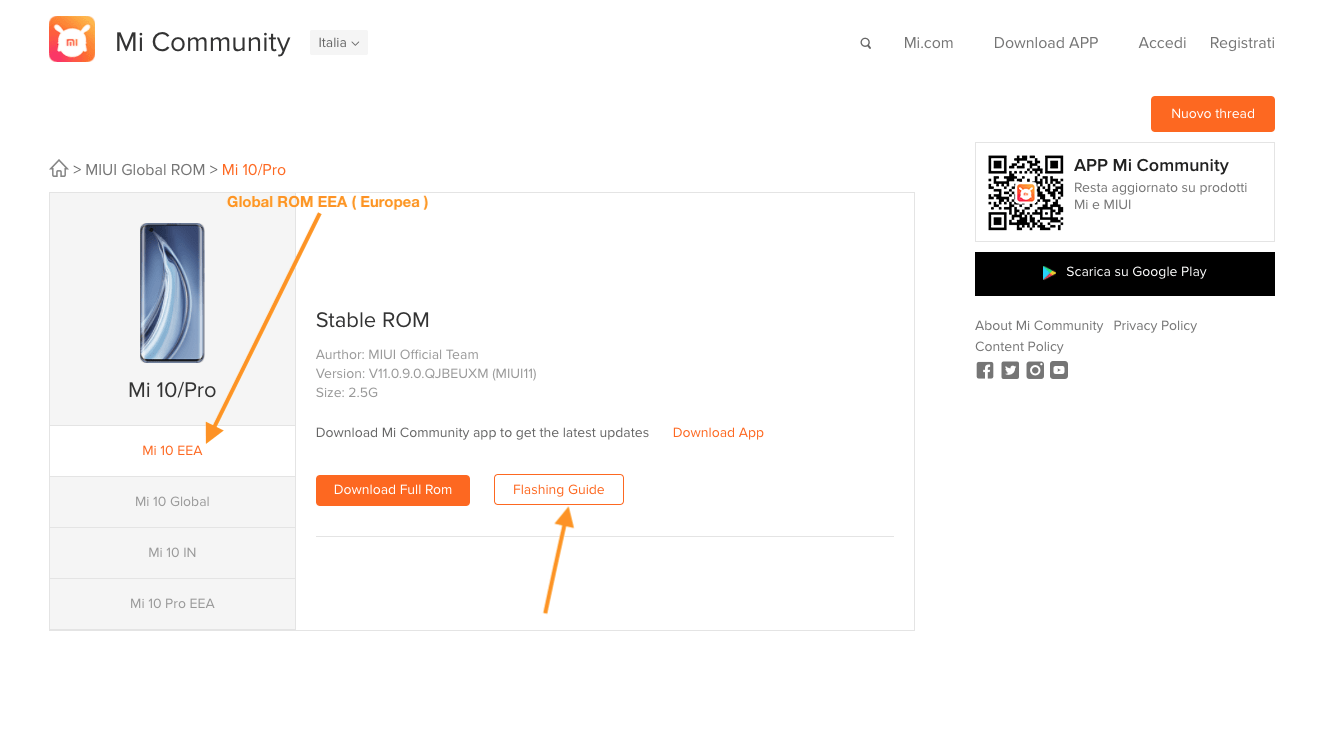Open the Twitter social icon

[1010, 370]
